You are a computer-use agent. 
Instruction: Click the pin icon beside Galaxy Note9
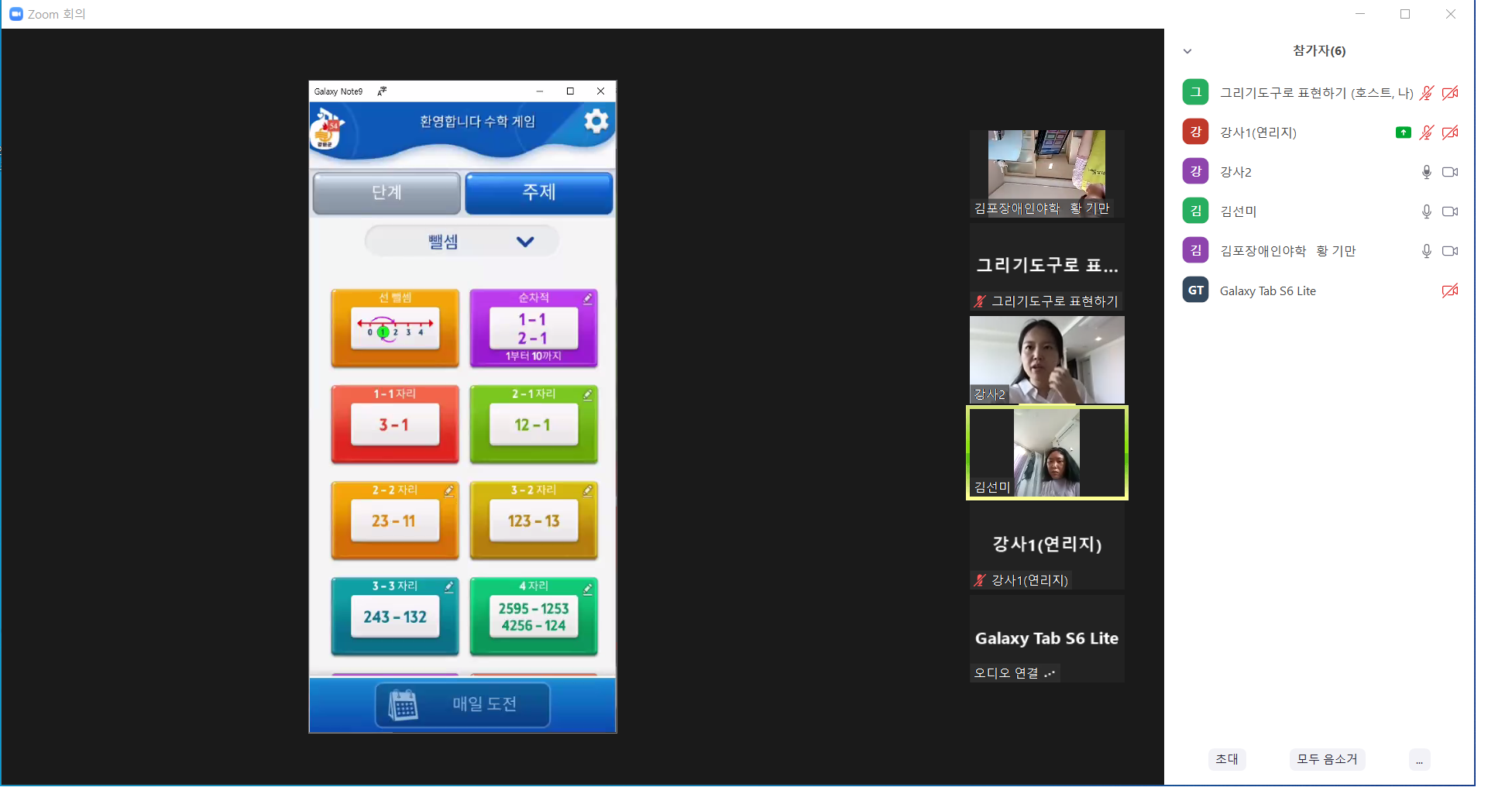point(382,91)
